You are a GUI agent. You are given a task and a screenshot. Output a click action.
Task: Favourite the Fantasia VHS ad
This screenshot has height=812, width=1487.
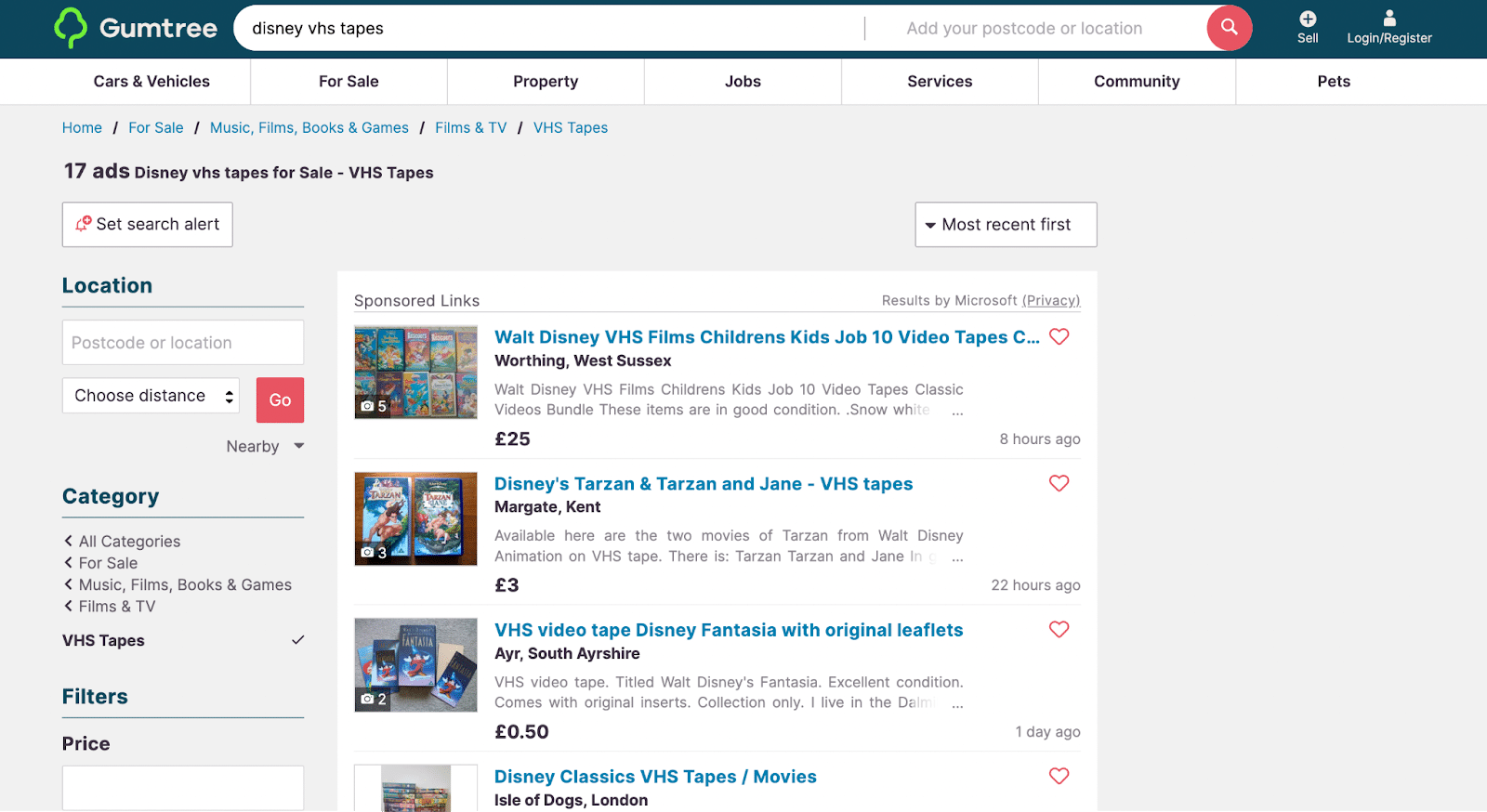coord(1059,629)
